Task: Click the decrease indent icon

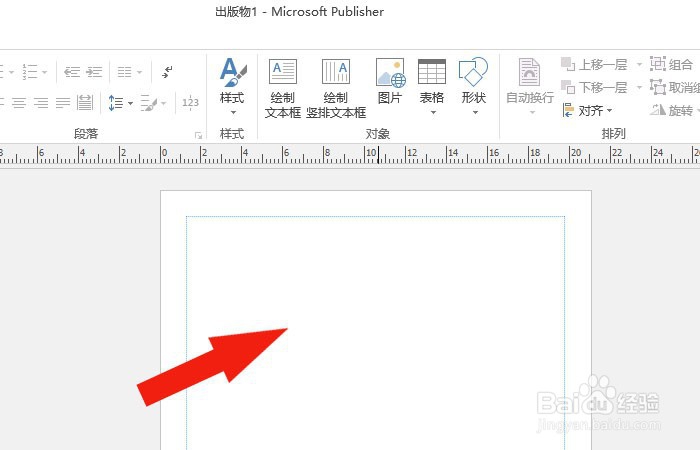Action: point(72,72)
